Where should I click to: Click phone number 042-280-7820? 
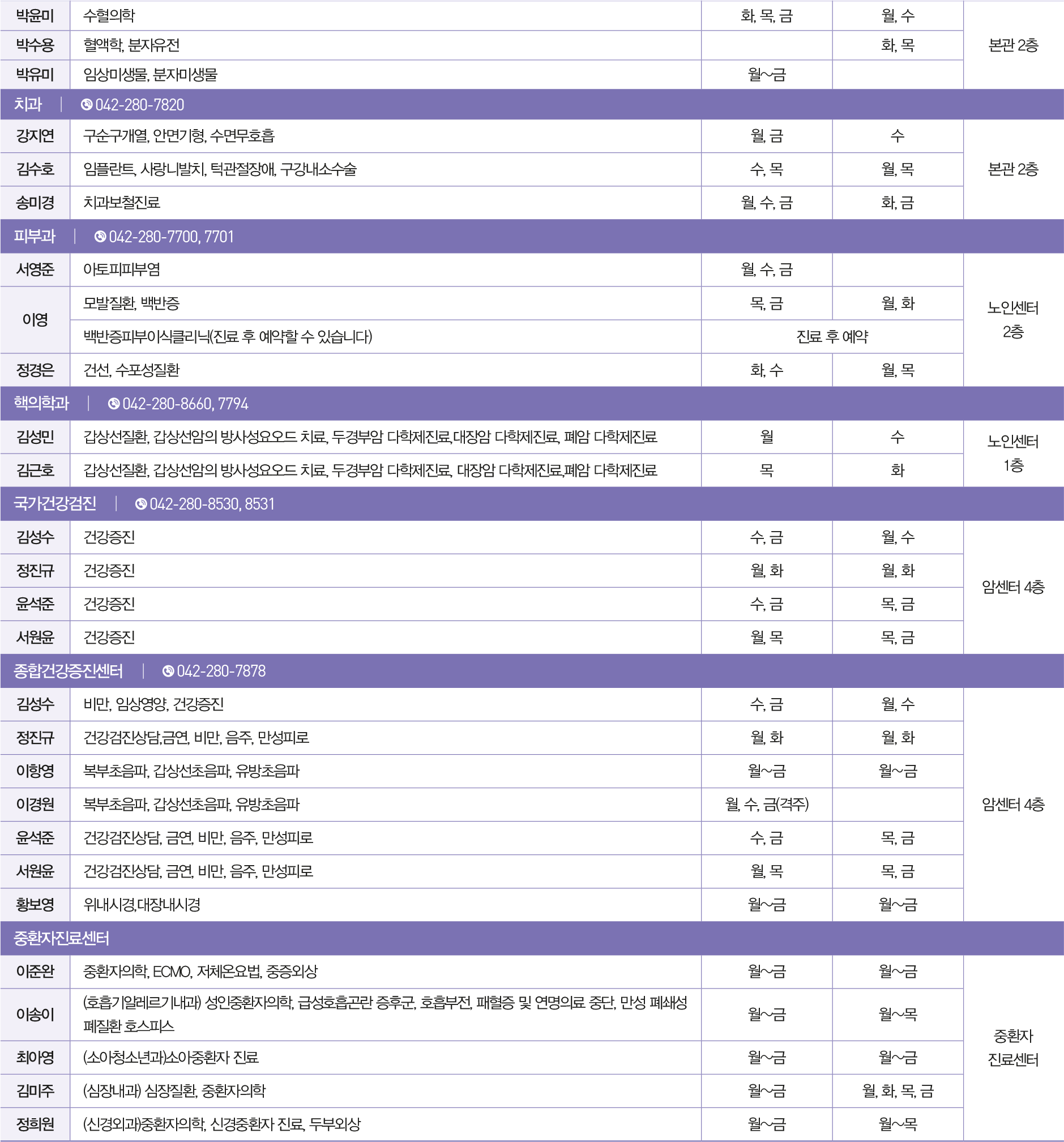click(140, 105)
